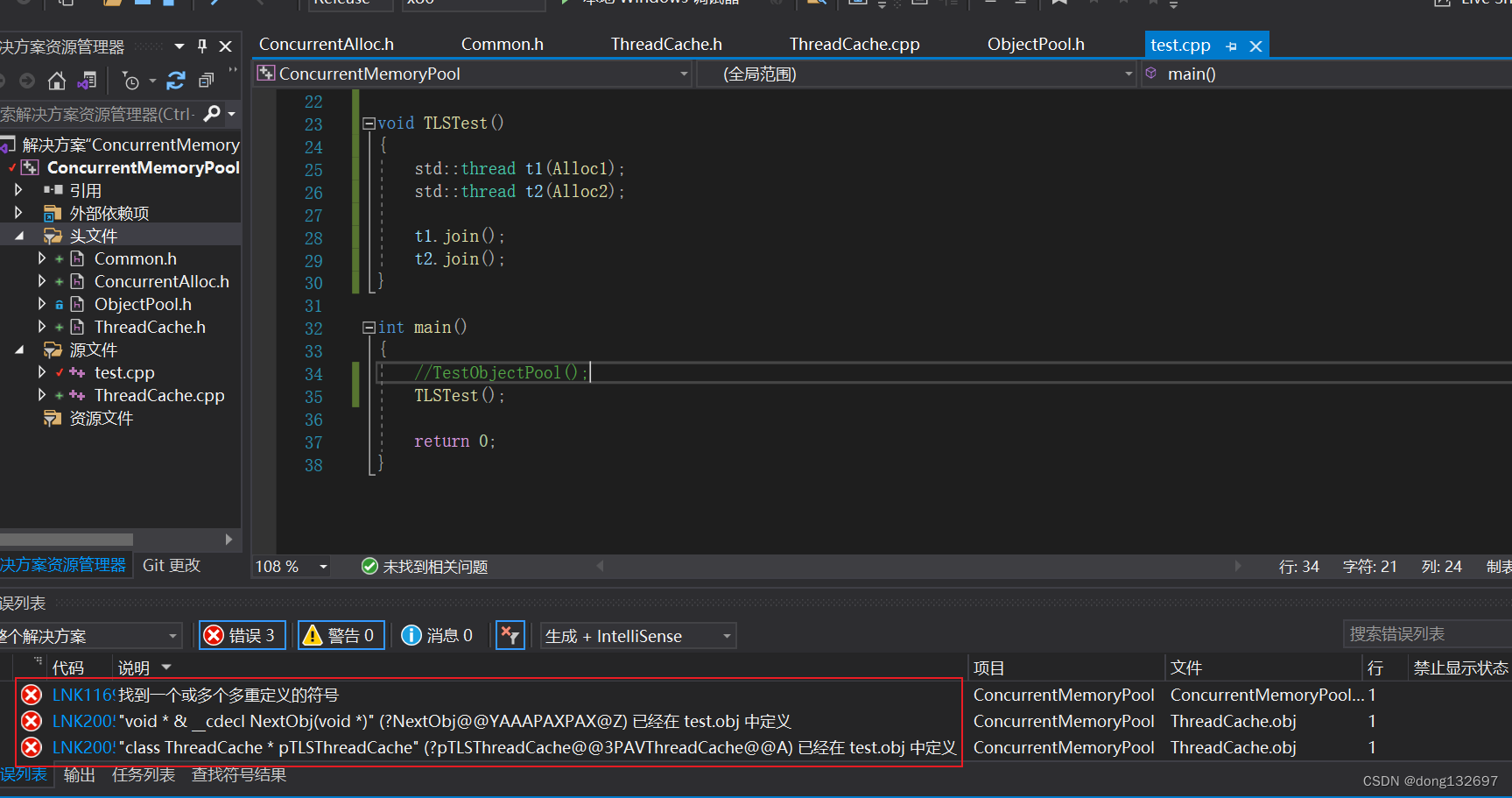1512x798 pixels.
Task: Sort error list by 代码 column
Action: [x=68, y=668]
